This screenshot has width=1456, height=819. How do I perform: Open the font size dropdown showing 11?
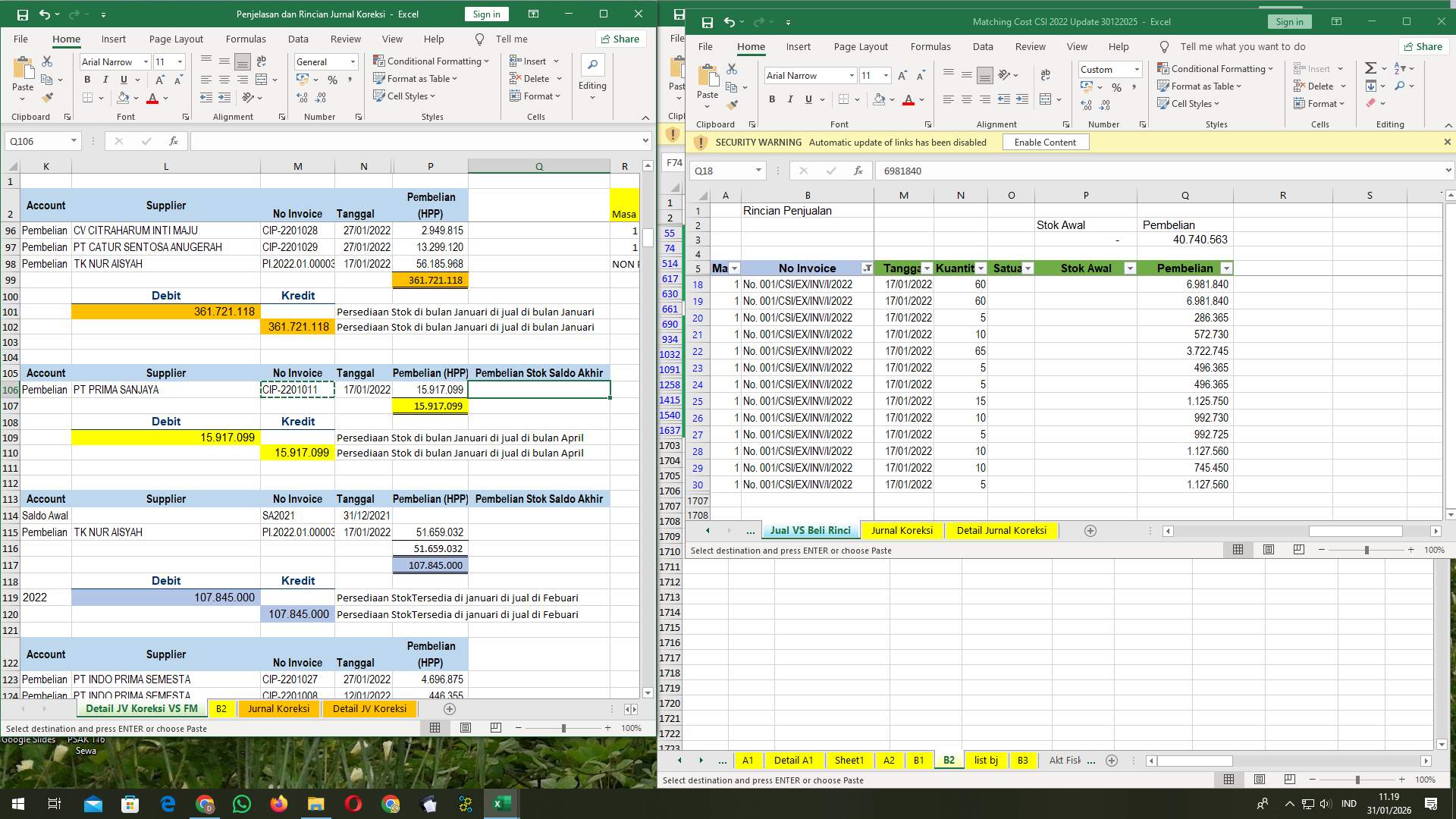tap(886, 75)
